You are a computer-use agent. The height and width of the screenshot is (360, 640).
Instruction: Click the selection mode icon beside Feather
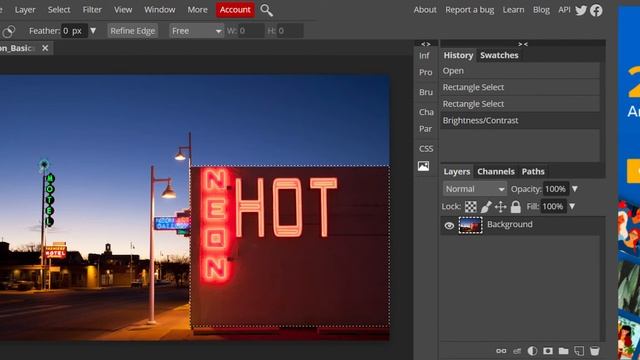tap(9, 31)
